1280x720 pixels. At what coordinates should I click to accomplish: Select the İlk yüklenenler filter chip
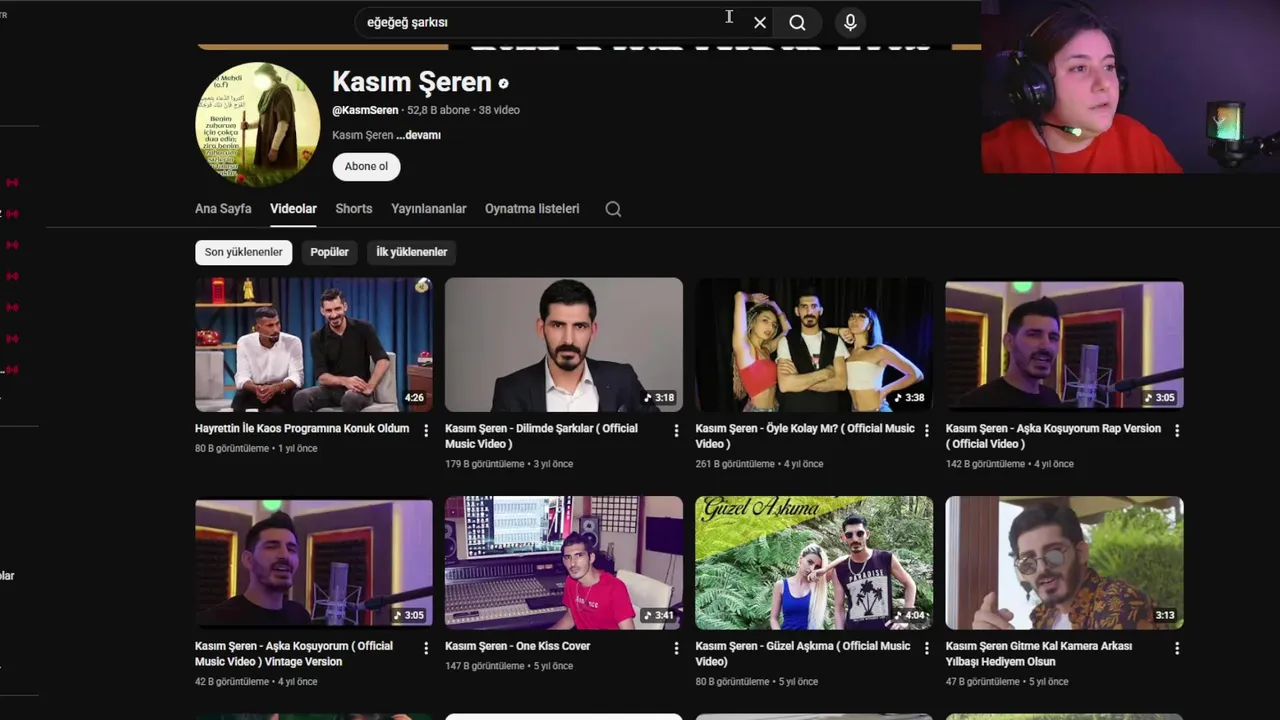(x=411, y=252)
